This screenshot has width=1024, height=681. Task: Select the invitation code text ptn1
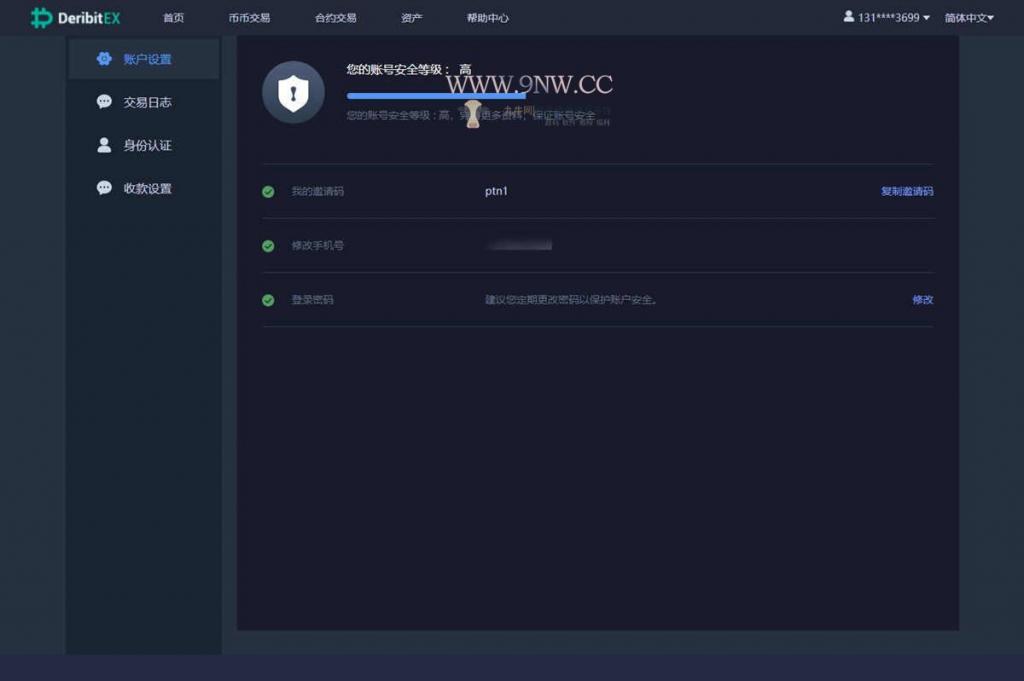click(x=497, y=191)
